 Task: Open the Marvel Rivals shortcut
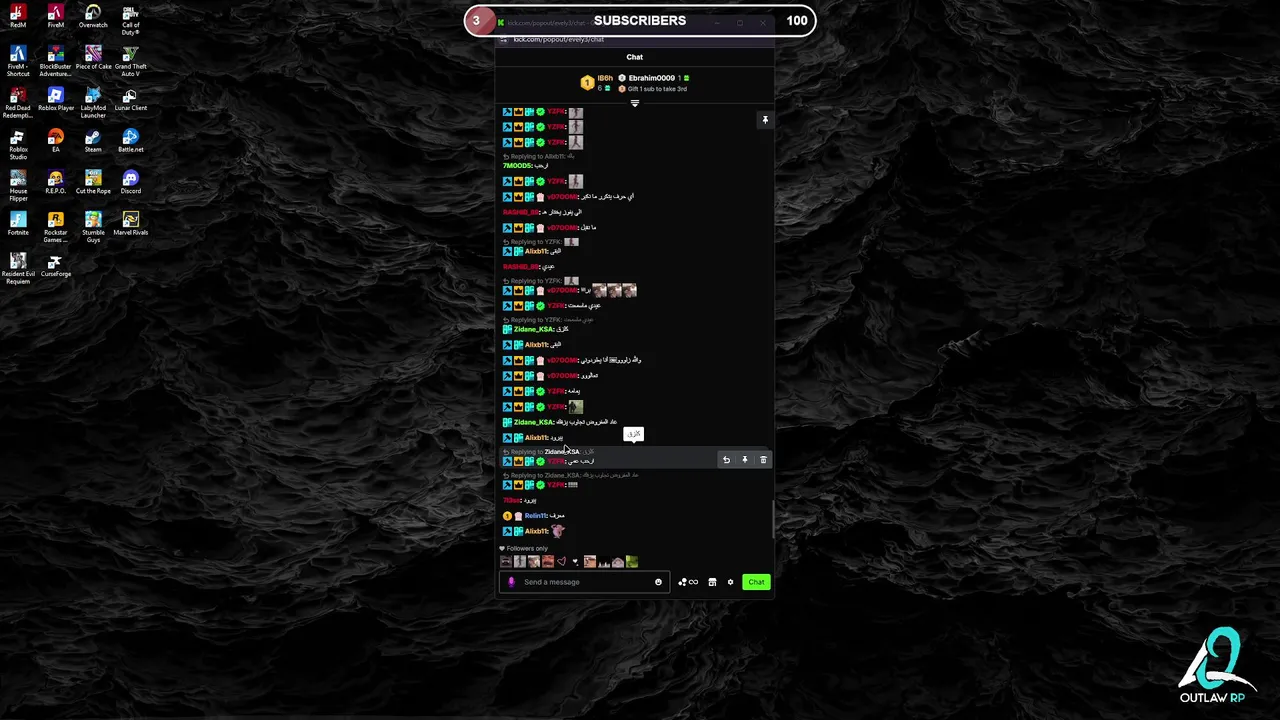pos(130,224)
